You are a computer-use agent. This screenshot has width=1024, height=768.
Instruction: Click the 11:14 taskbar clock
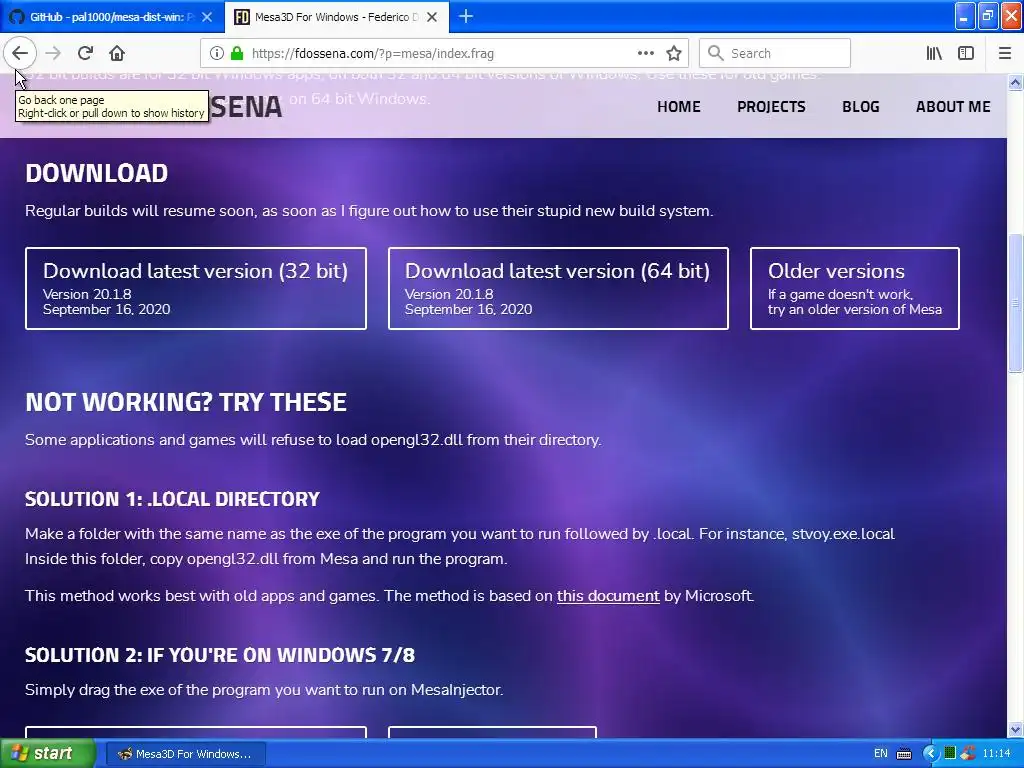(997, 753)
